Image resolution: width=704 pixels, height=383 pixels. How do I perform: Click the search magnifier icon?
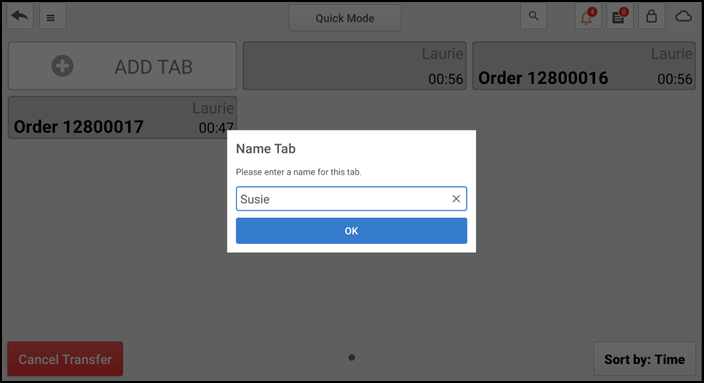click(x=533, y=17)
